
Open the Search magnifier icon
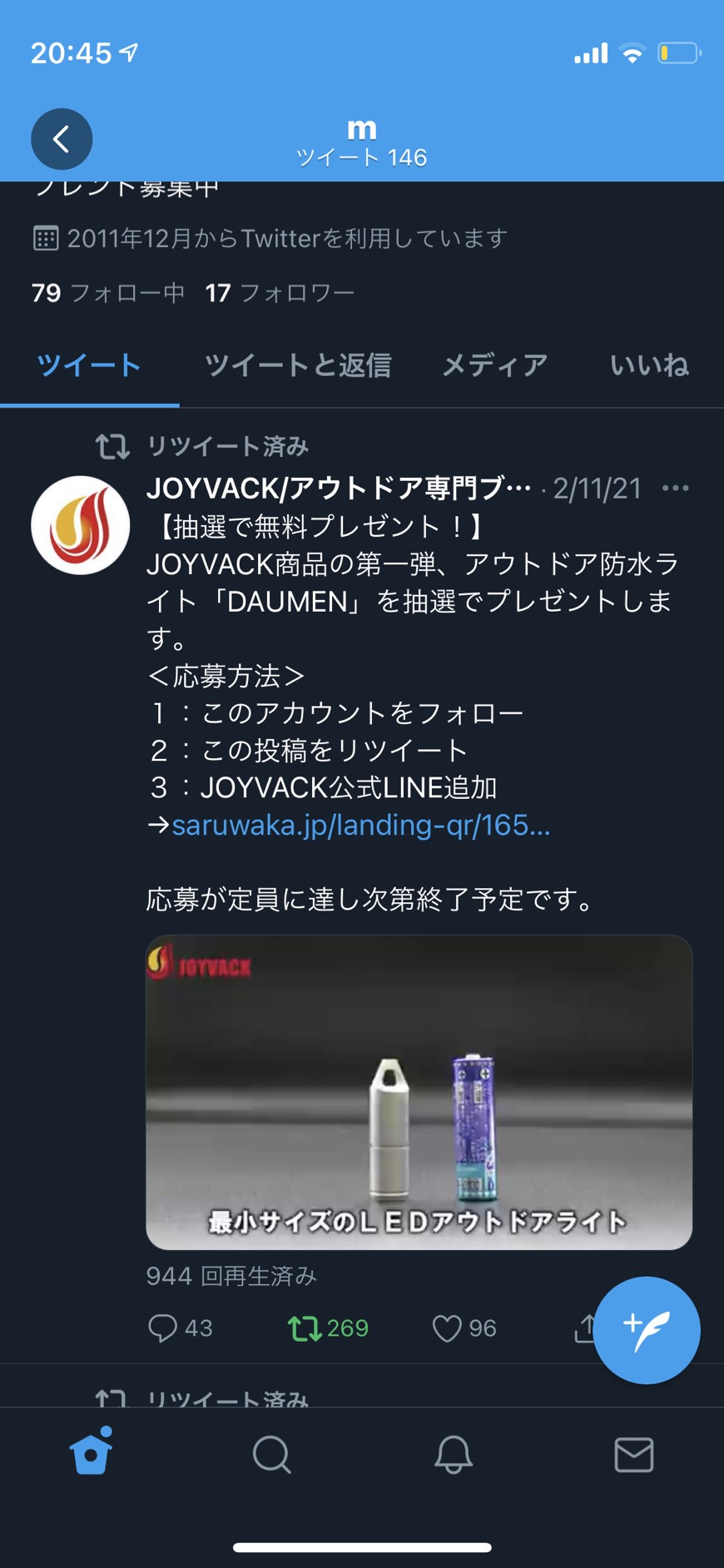pyautogui.click(x=271, y=1455)
